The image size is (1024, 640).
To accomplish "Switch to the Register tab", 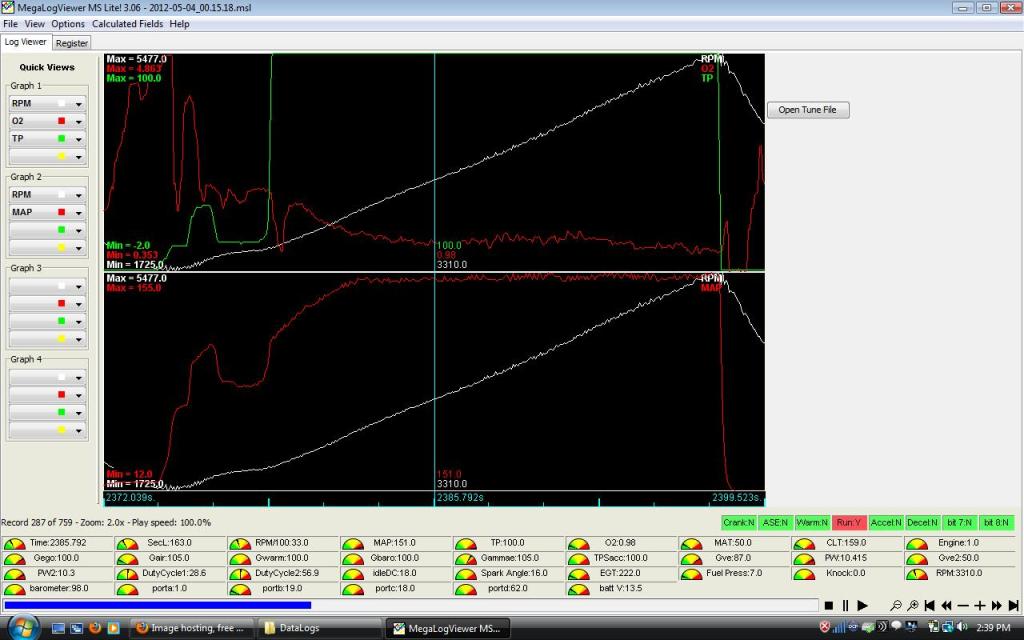I will coord(71,43).
